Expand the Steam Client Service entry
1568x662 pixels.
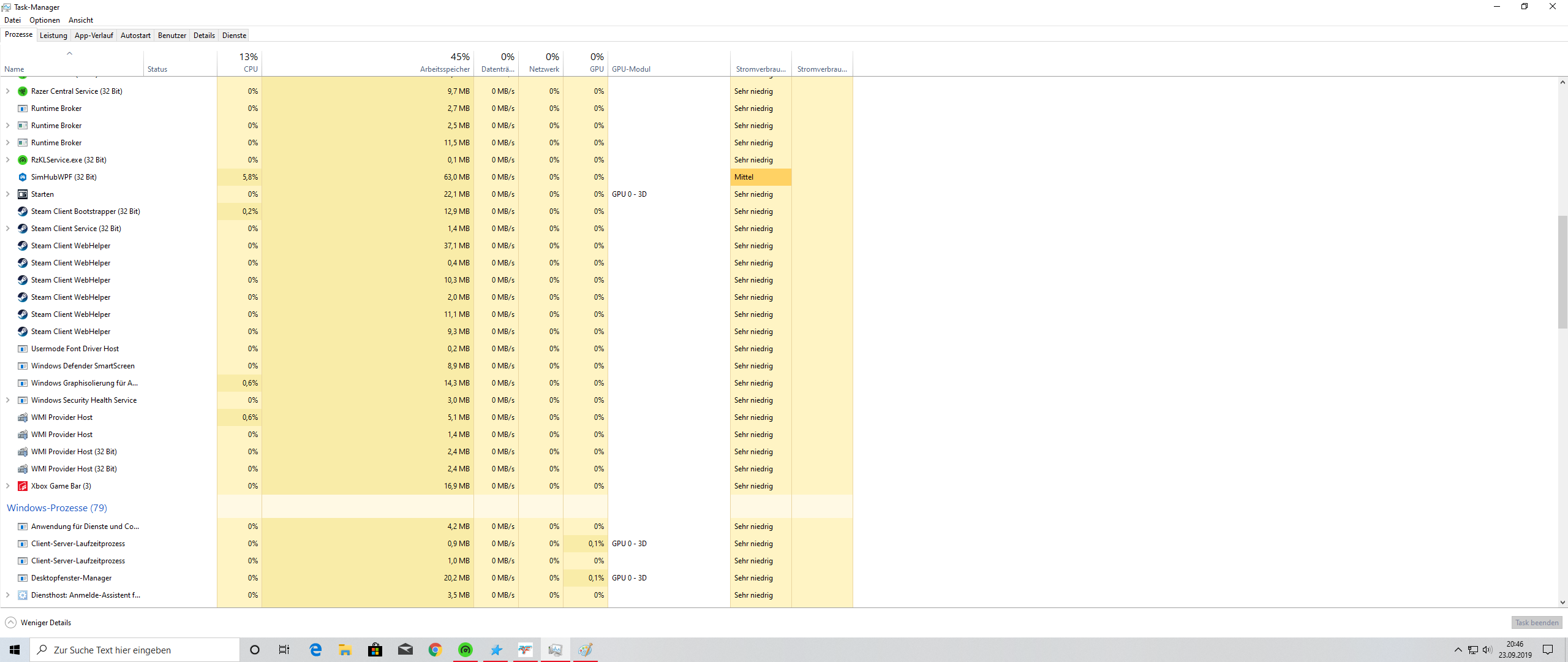[7, 229]
